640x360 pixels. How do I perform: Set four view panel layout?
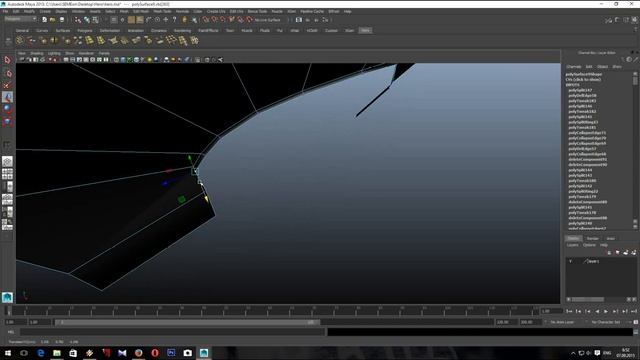(7, 174)
